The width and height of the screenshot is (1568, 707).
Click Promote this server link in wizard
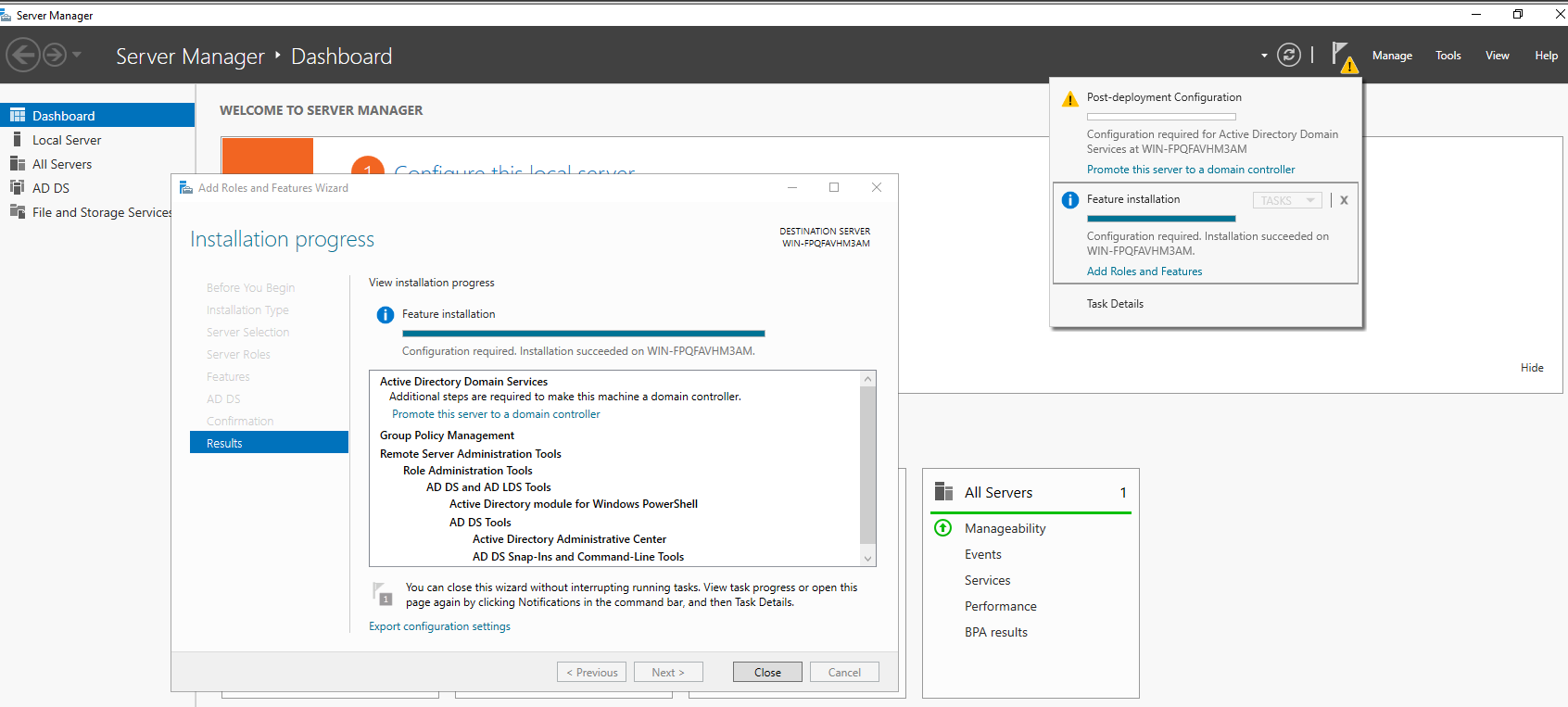[496, 414]
